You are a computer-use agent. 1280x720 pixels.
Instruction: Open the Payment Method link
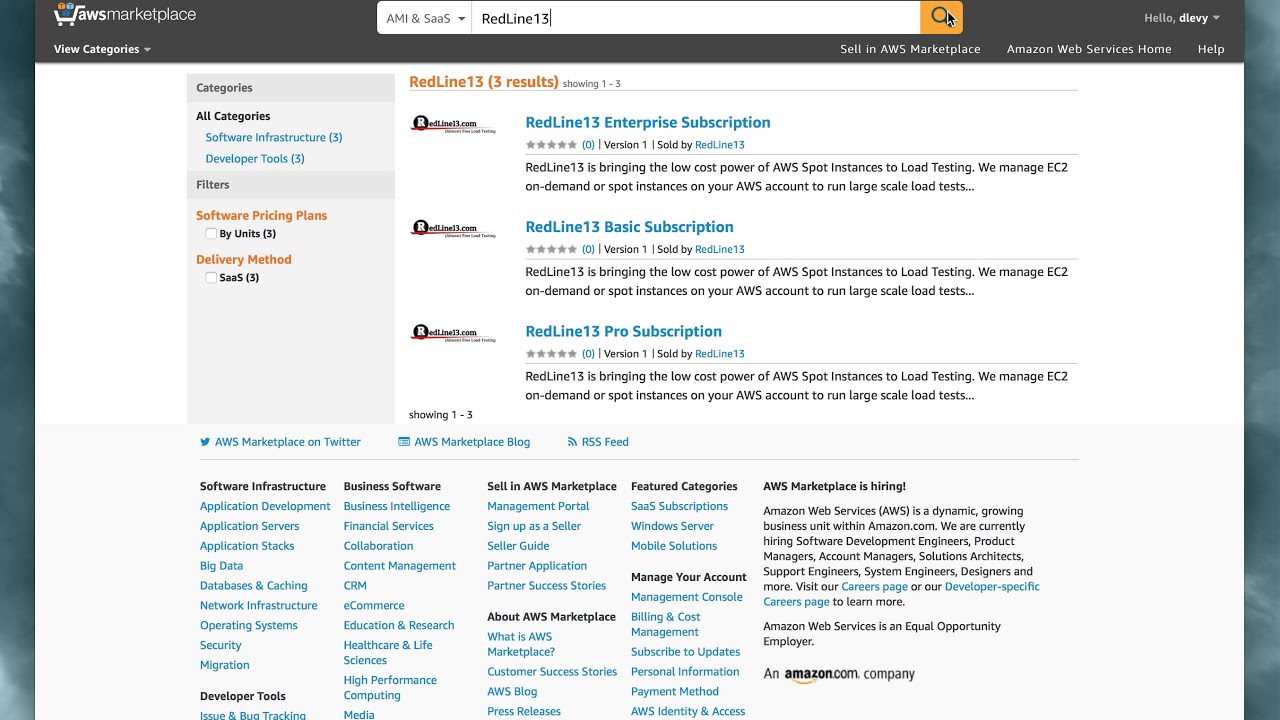(675, 692)
